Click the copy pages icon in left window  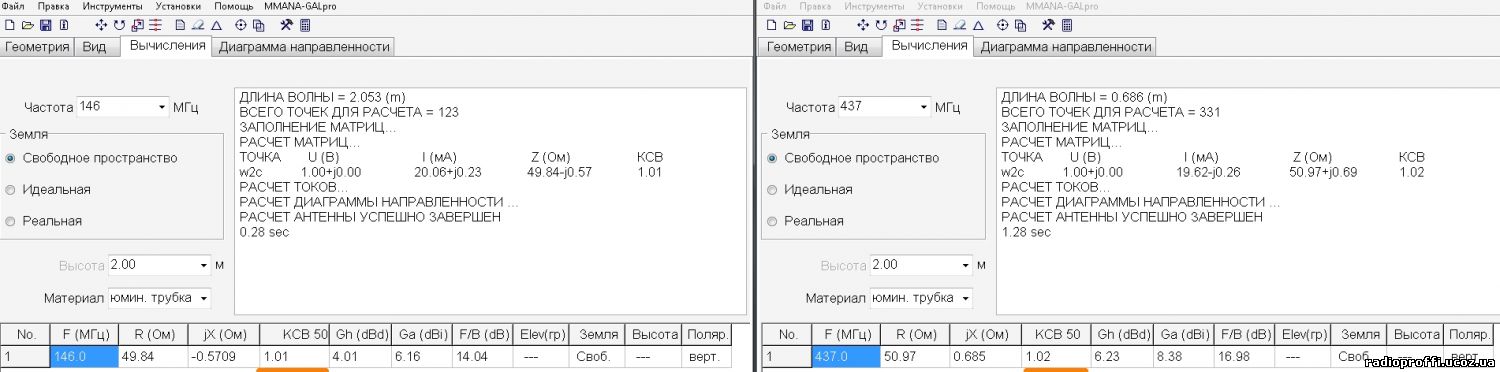tap(259, 25)
